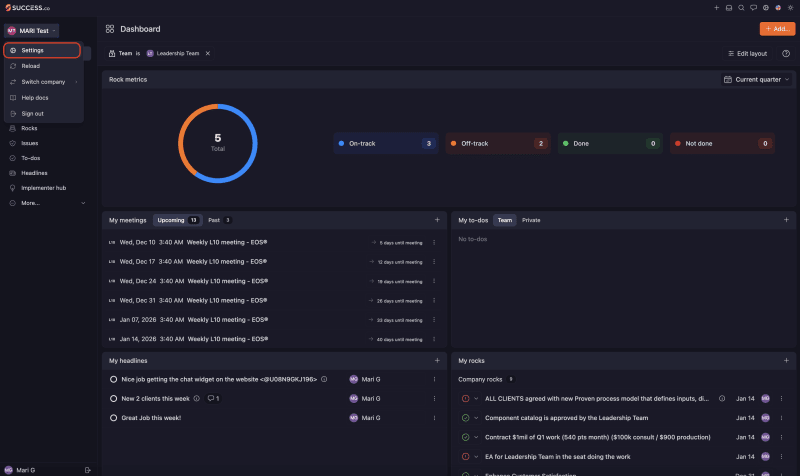Remove the Leadership Team filter
This screenshot has width=800, height=476.
208,54
